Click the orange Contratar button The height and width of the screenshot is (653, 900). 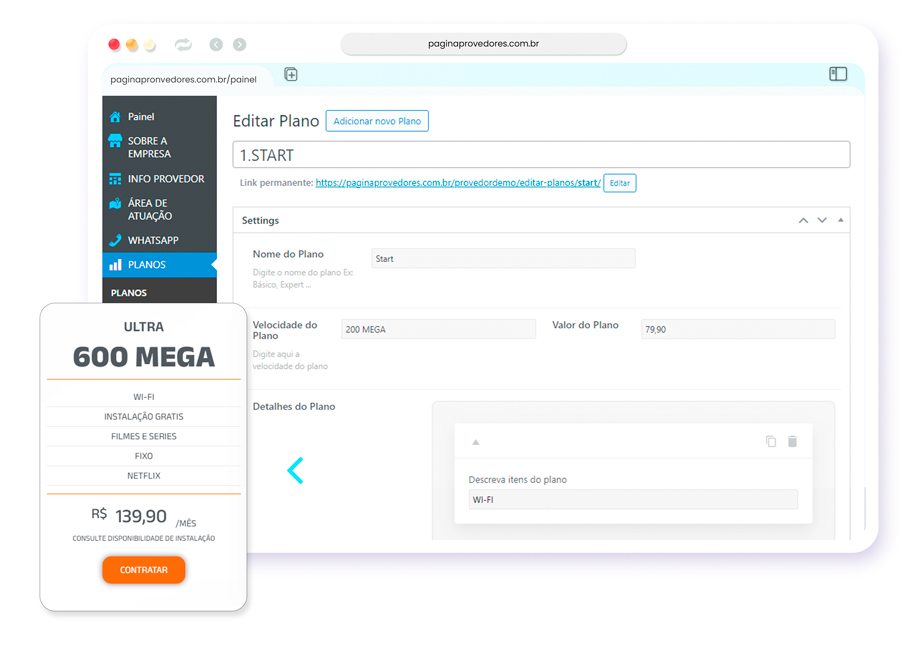(143, 570)
